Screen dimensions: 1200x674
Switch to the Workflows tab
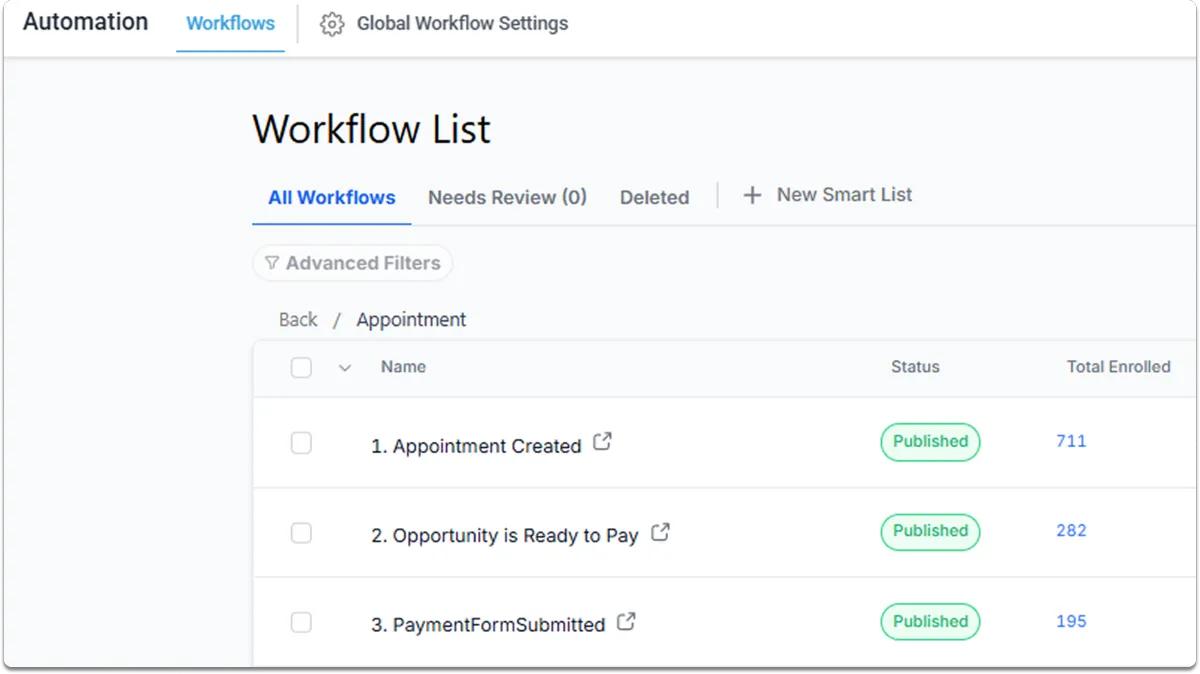click(x=230, y=23)
